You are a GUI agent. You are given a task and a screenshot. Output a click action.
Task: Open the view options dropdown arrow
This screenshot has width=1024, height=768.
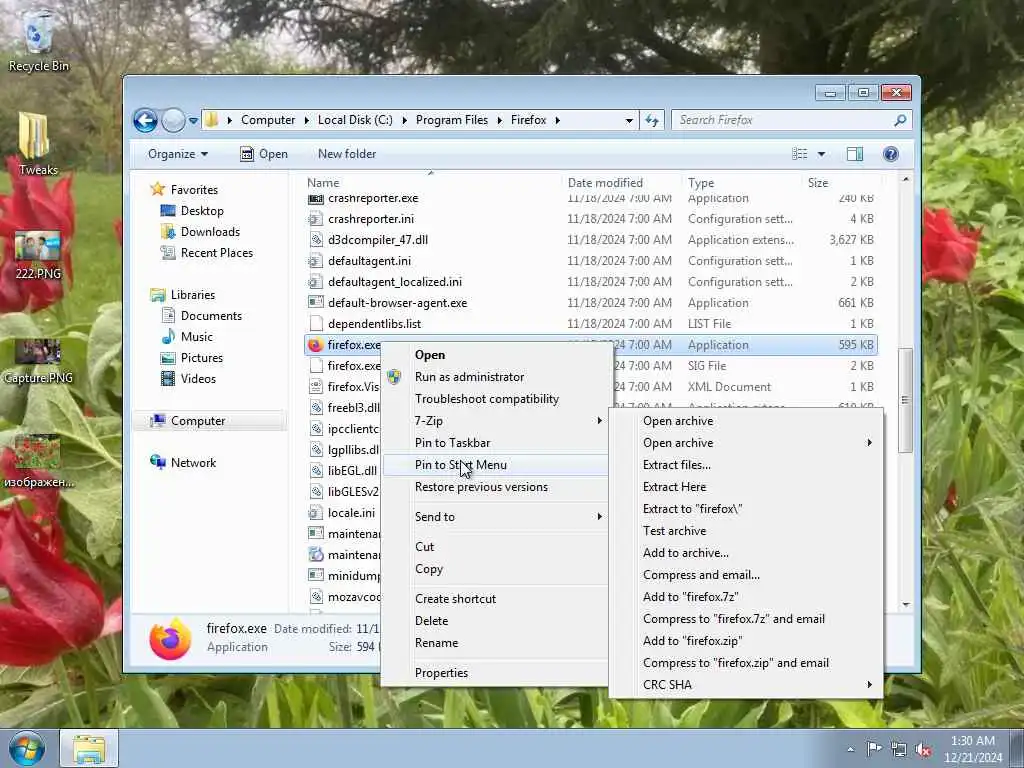[x=821, y=155]
